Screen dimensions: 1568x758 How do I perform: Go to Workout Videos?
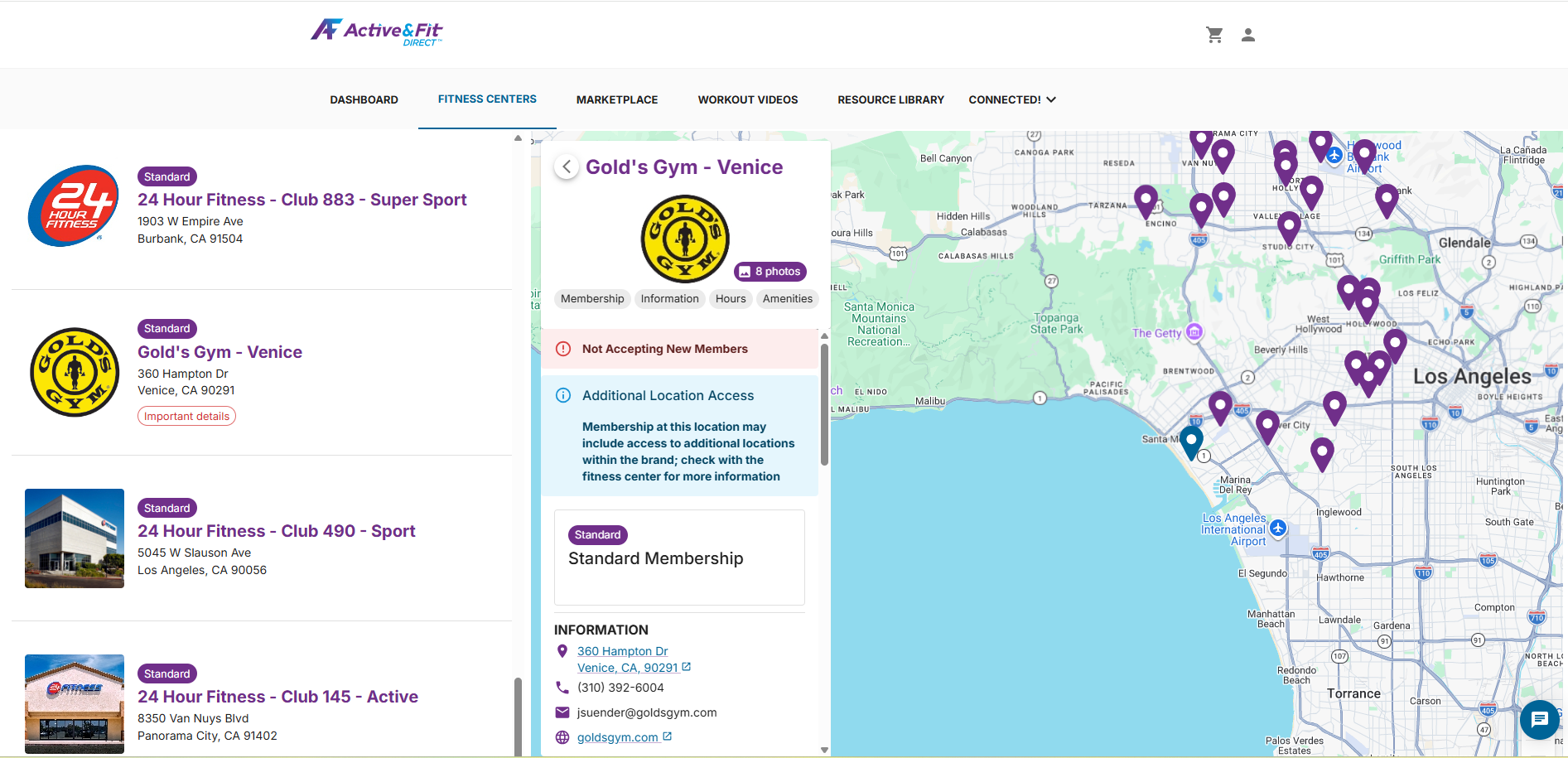click(748, 99)
